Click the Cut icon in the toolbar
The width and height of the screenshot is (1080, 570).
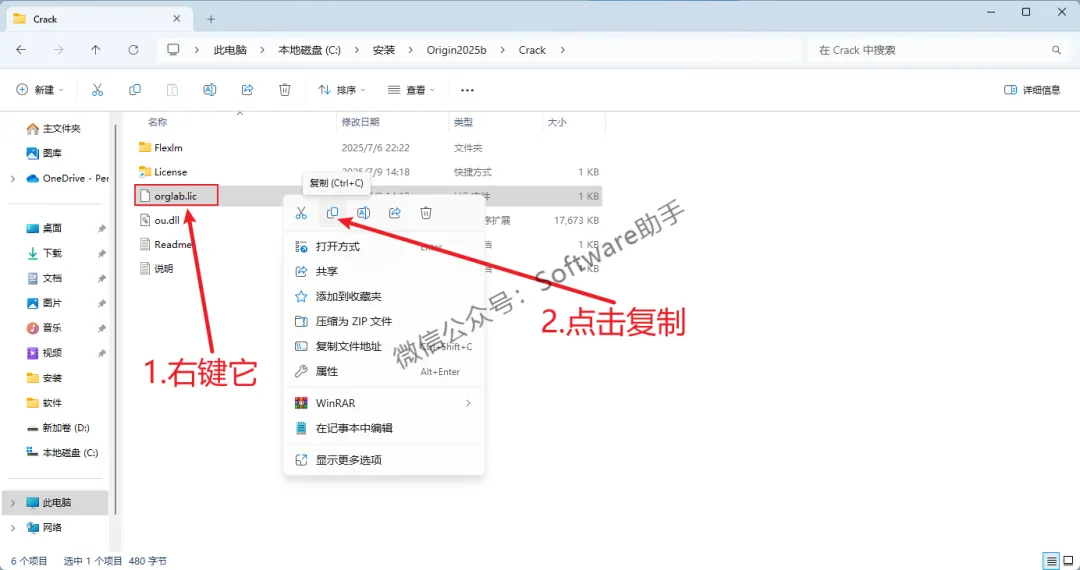pos(97,89)
